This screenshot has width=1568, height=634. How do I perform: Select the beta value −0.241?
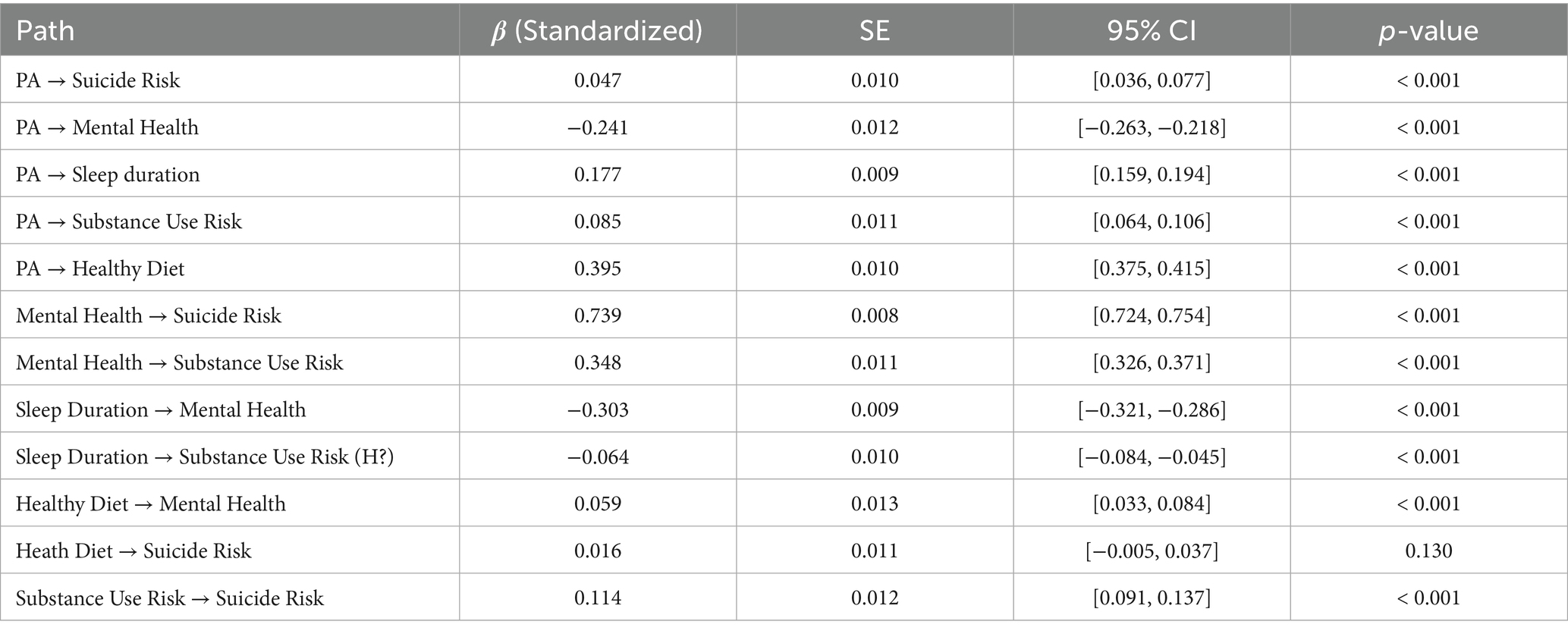(597, 127)
